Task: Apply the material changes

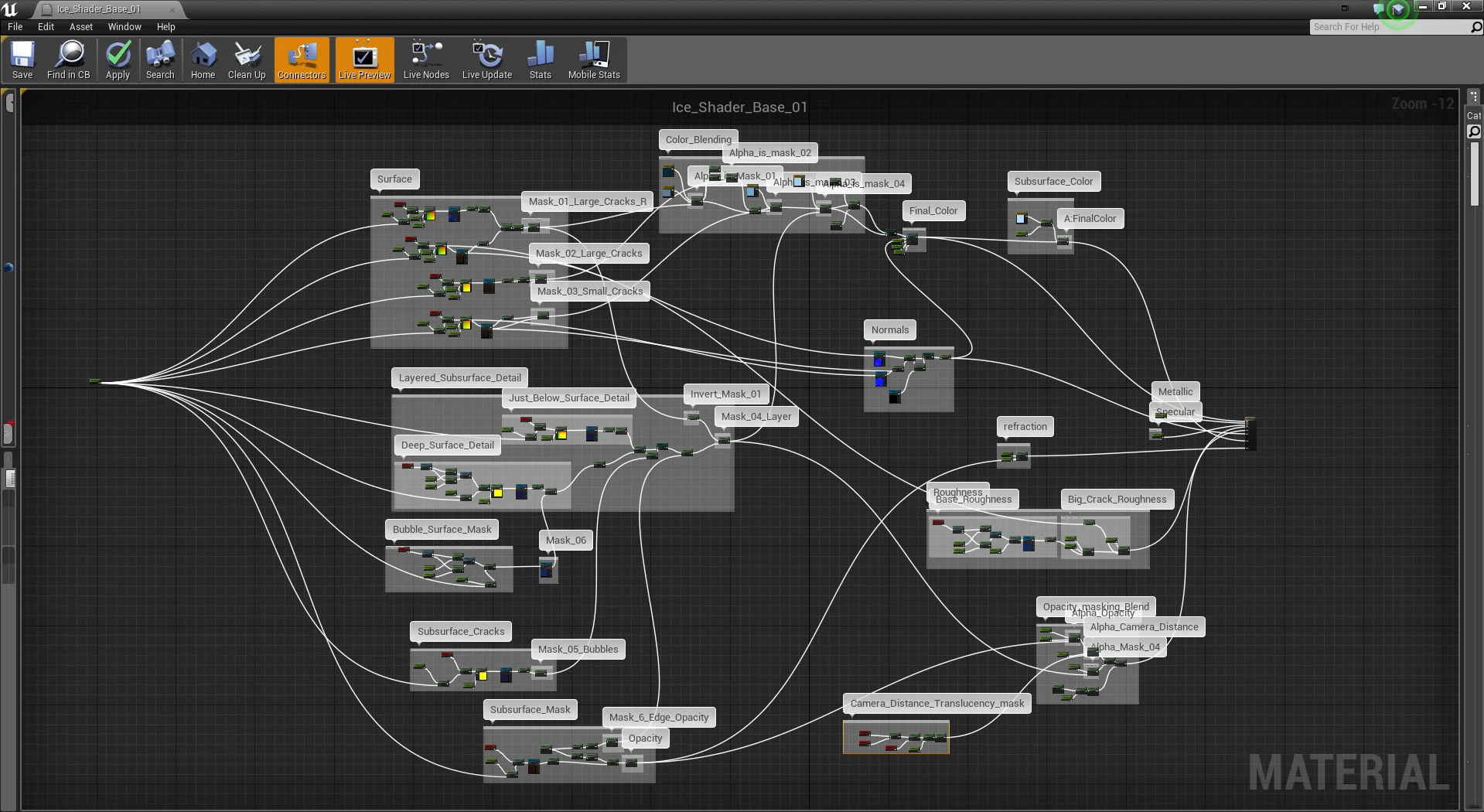Action: pyautogui.click(x=118, y=60)
